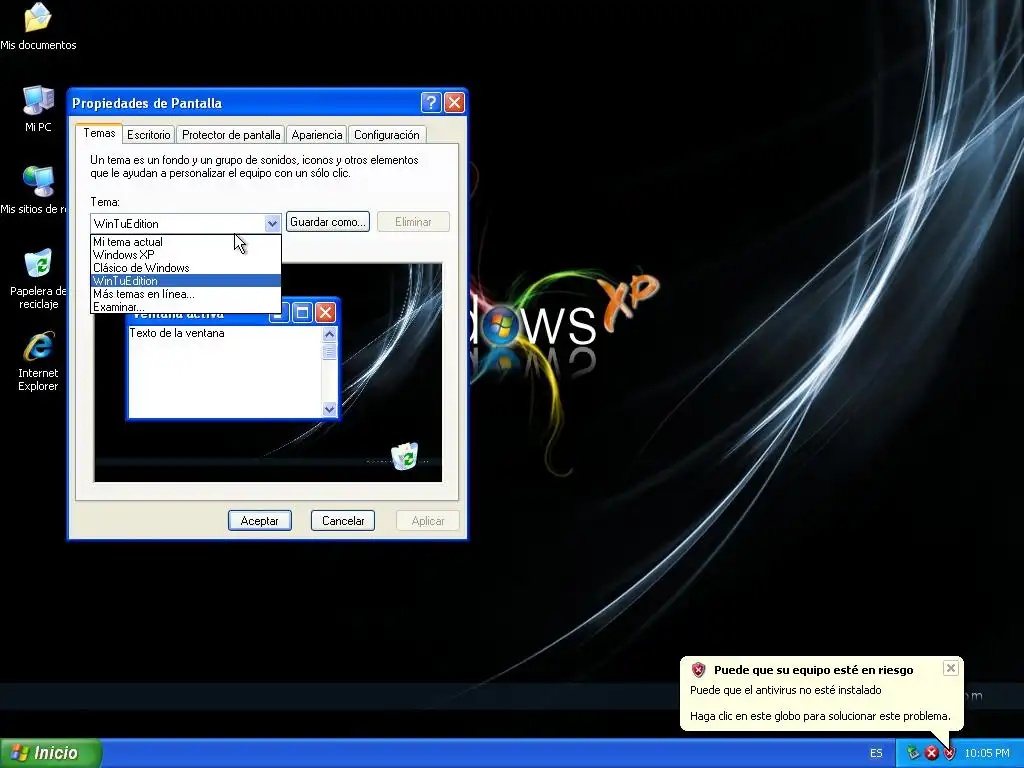Collapse the Tema dropdown arrow
Screen dimensions: 1024x768
(272, 223)
